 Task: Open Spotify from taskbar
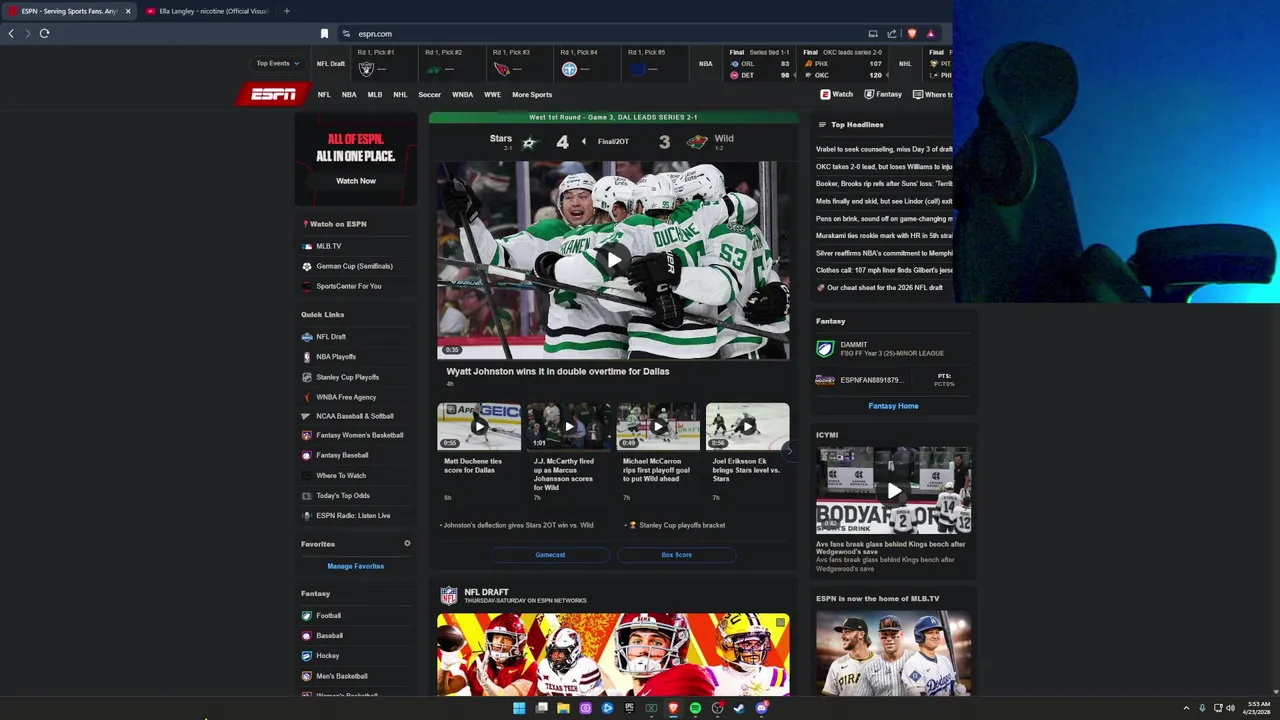[695, 708]
